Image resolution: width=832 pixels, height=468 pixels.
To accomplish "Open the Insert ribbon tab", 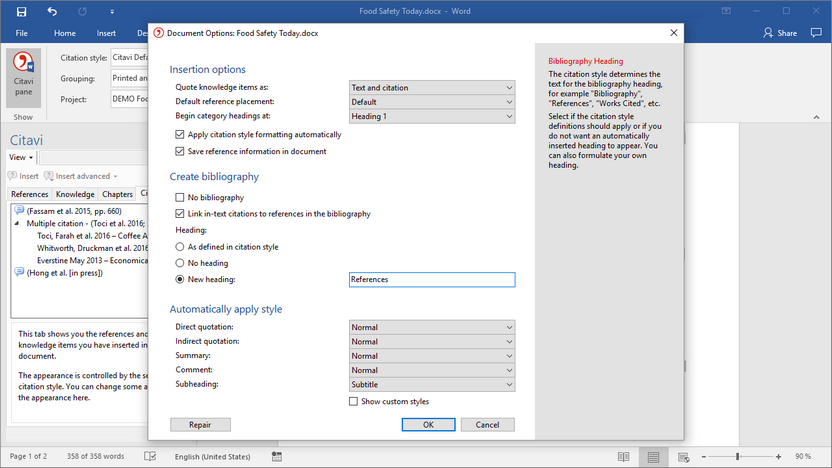I will click(106, 33).
